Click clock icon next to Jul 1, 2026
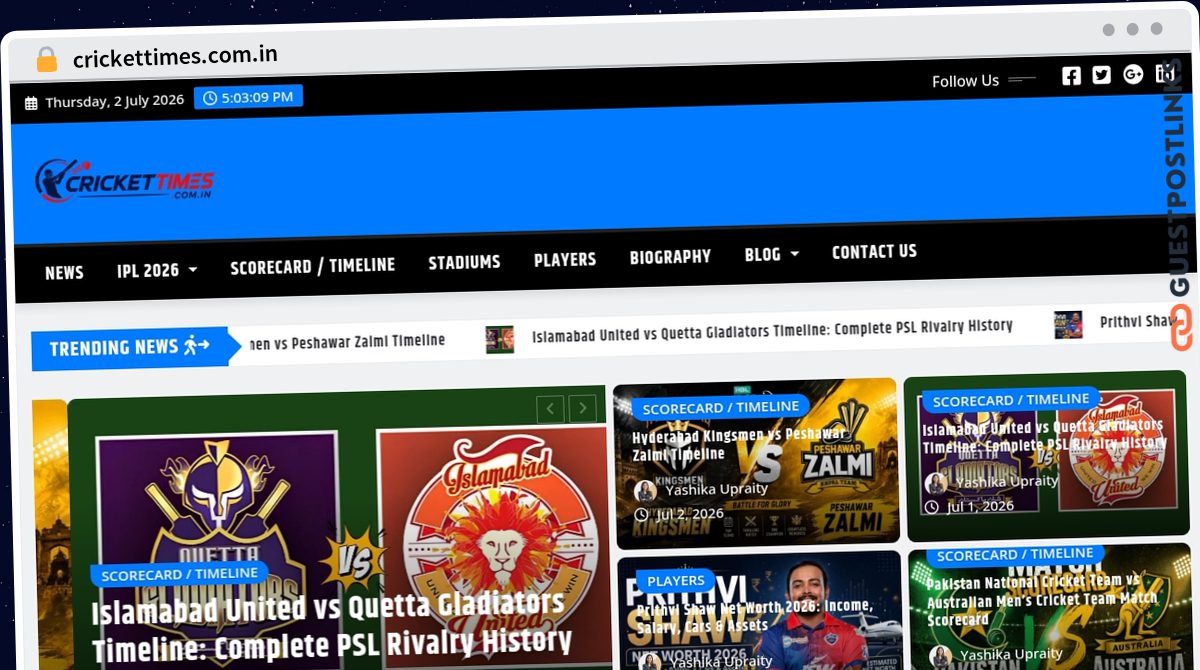Screen dimensions: 1200x670 pyautogui.click(x=931, y=507)
